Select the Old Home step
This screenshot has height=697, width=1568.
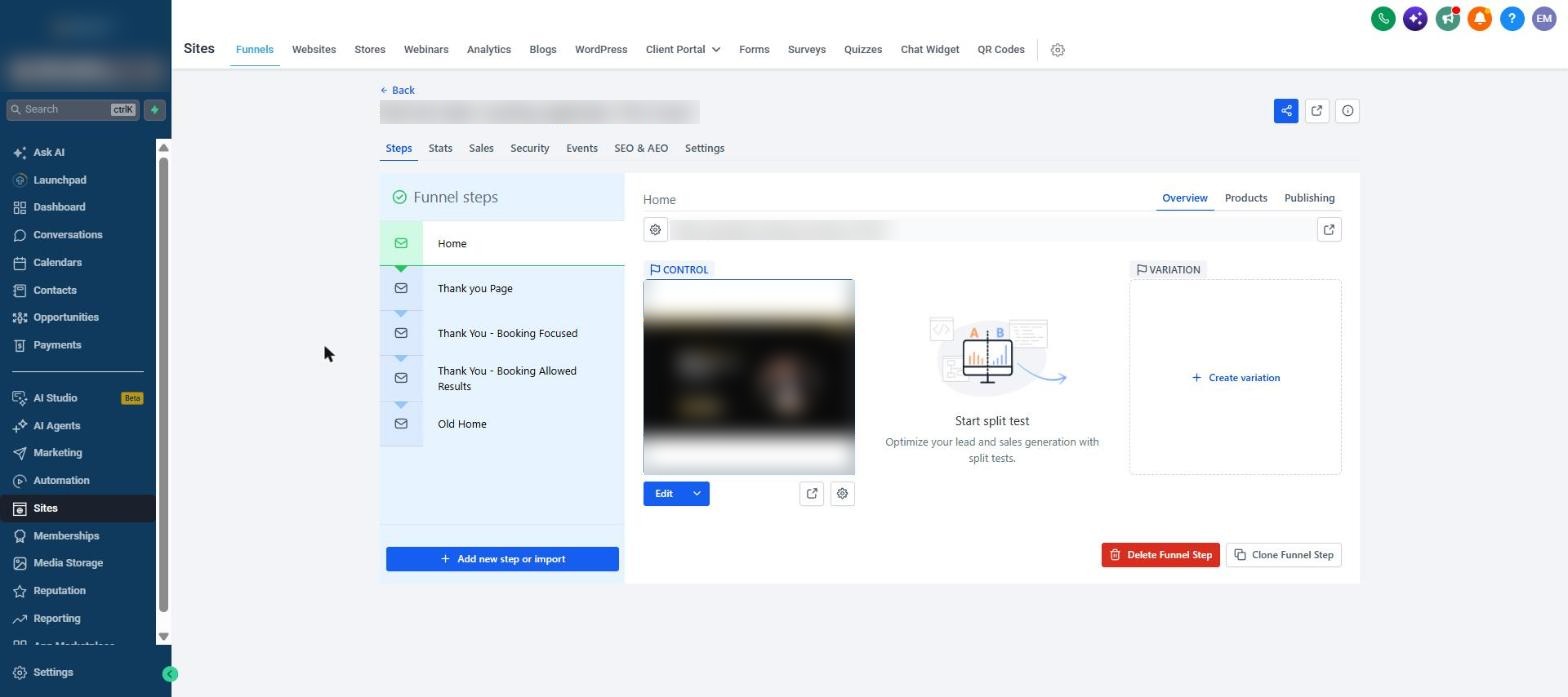(x=502, y=424)
